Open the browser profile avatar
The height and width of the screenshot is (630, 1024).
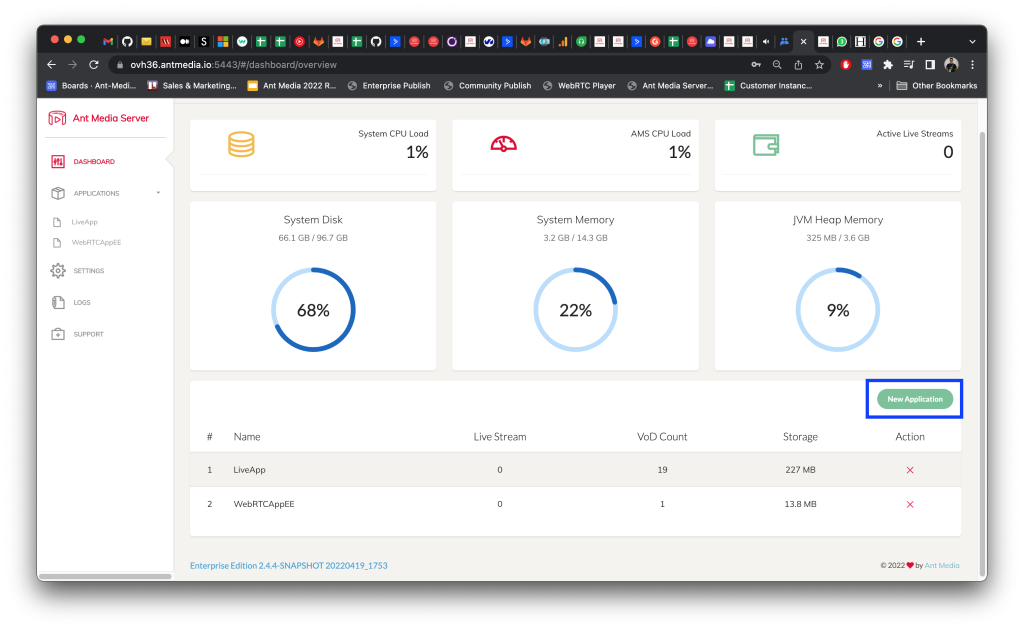952,65
